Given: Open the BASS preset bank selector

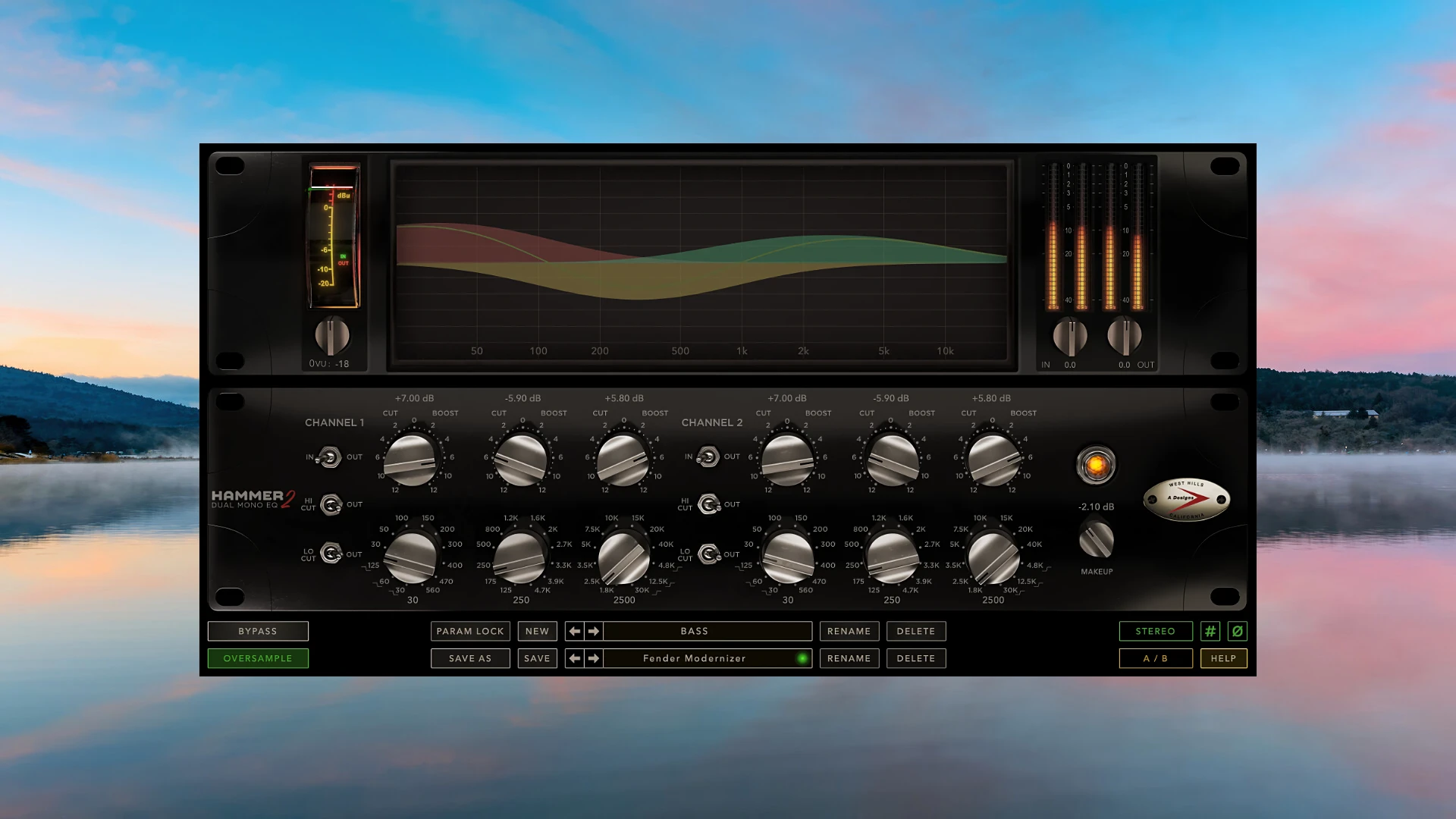Looking at the screenshot, I should pyautogui.click(x=708, y=631).
